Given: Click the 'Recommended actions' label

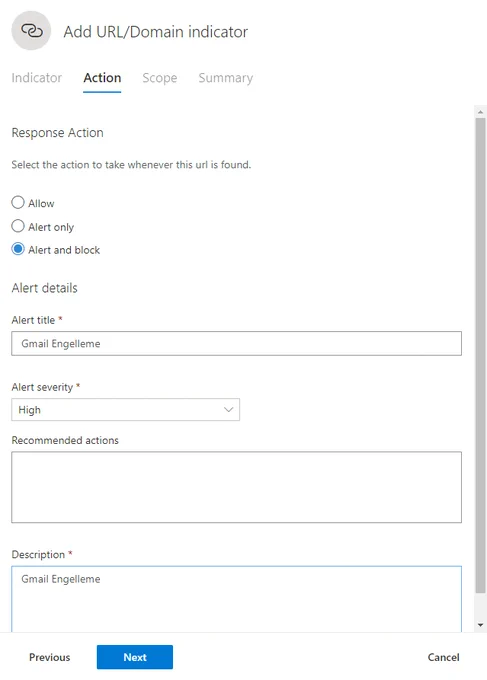Looking at the screenshot, I should (65, 440).
